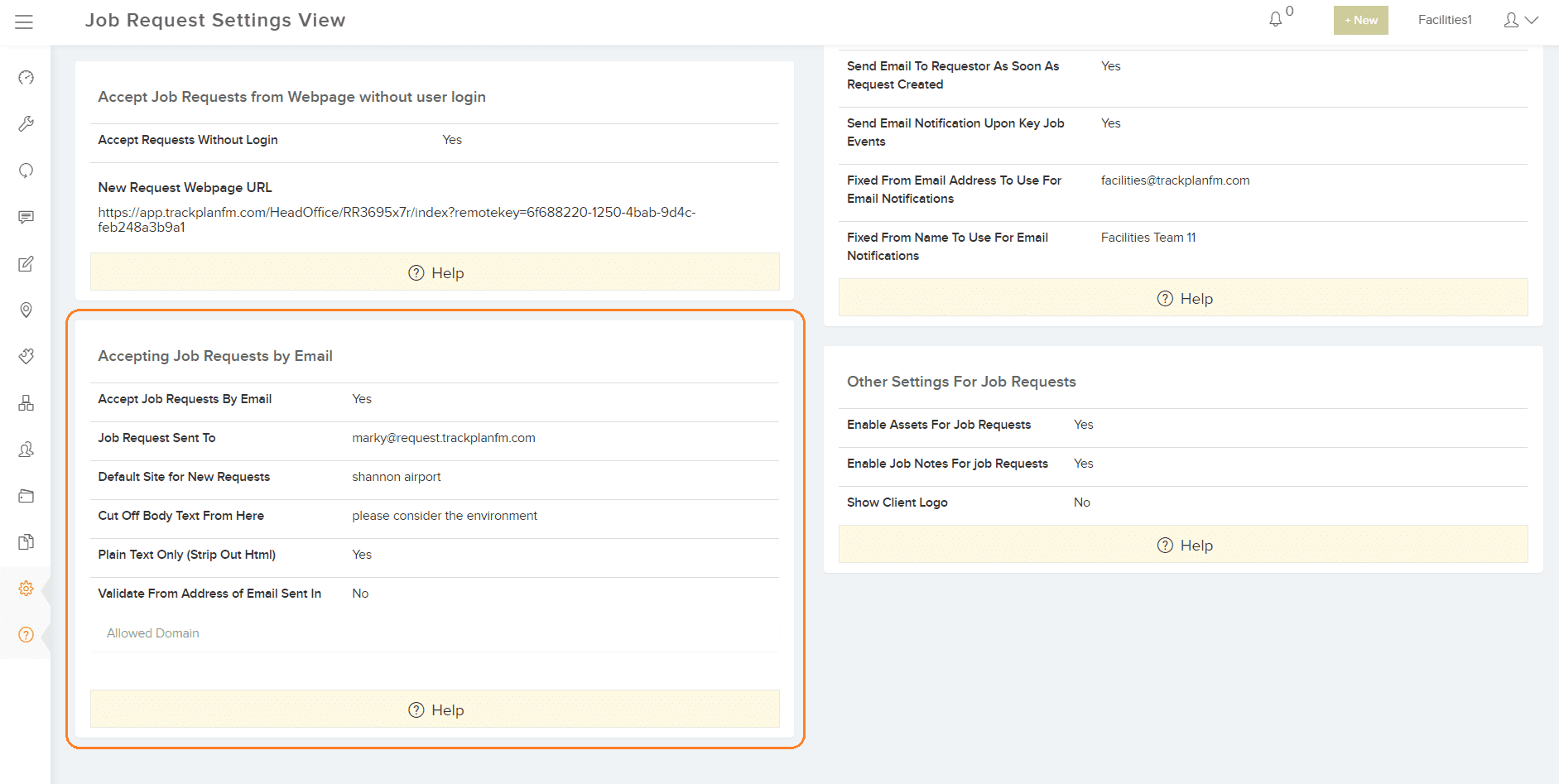Viewport: 1559px width, 784px height.
Task: Select the new request edit icon
Action: pyautogui.click(x=26, y=263)
